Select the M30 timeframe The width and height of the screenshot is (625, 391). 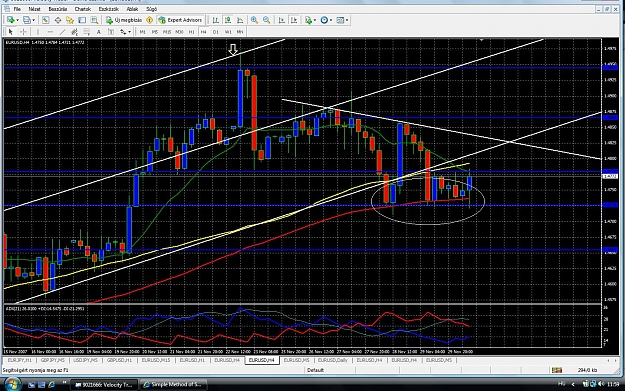point(179,31)
